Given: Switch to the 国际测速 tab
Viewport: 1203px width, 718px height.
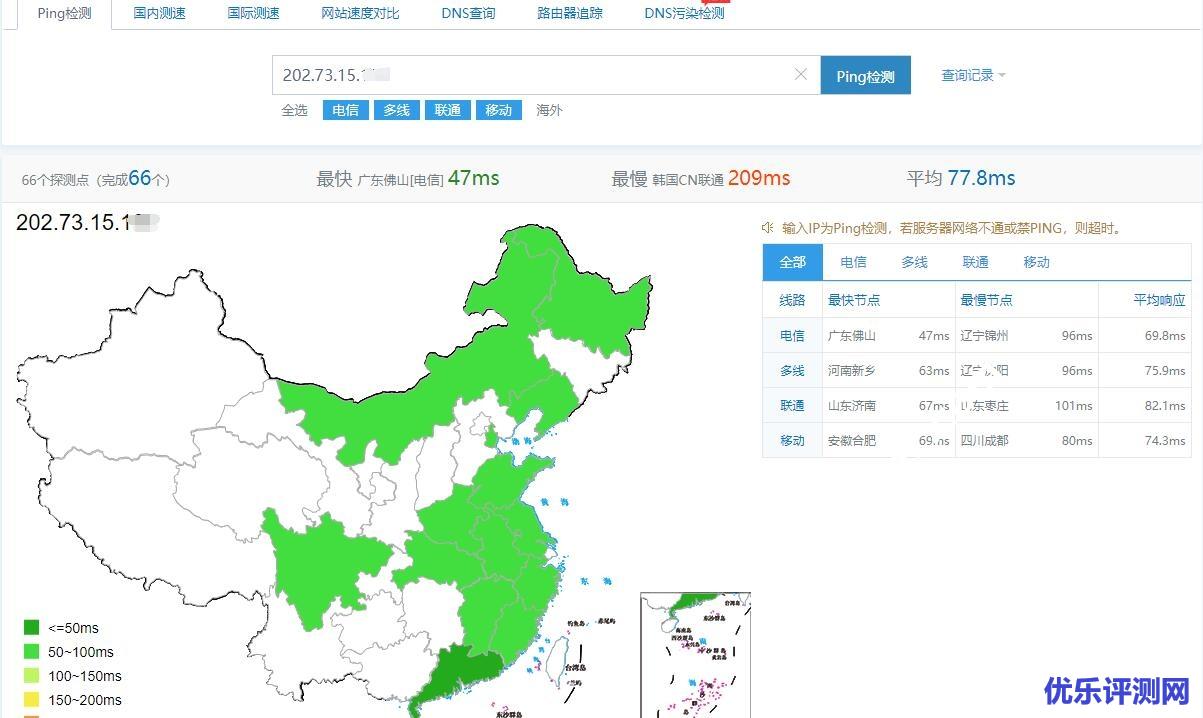Looking at the screenshot, I should [x=254, y=14].
